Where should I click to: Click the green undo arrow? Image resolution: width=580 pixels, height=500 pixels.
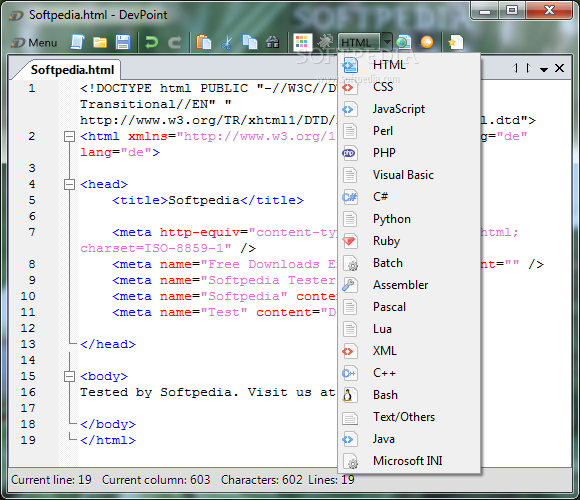click(x=151, y=43)
